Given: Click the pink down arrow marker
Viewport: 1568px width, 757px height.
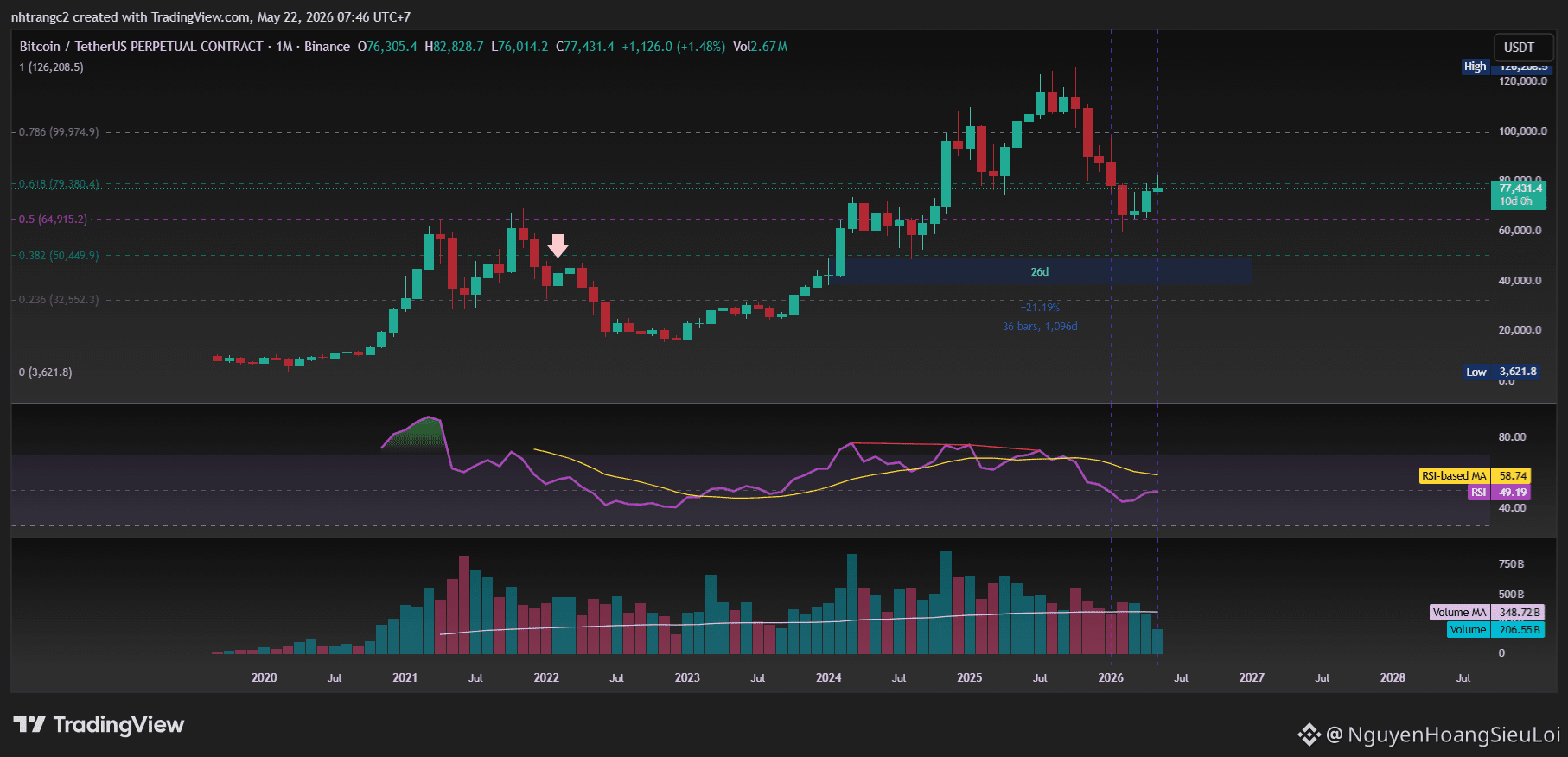Looking at the screenshot, I should tap(558, 245).
